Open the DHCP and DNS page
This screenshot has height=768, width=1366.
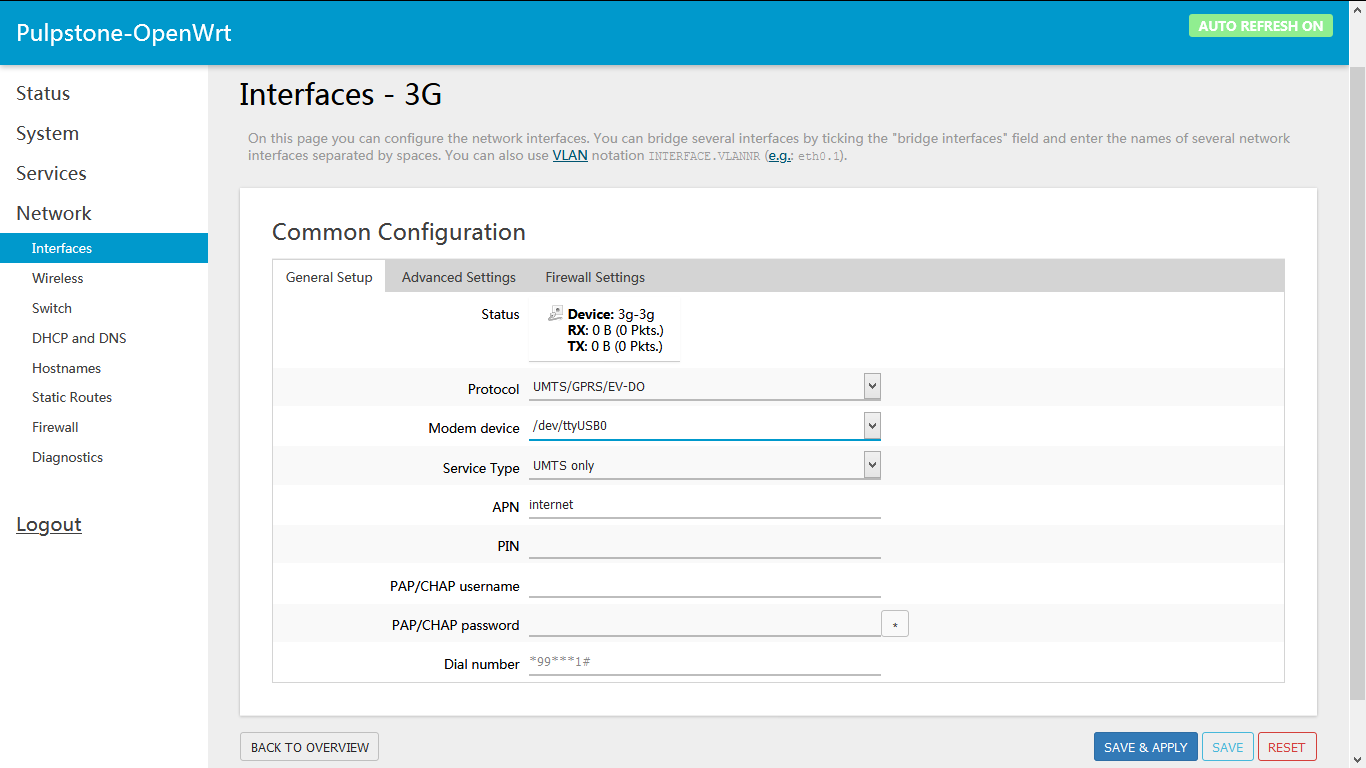pos(79,338)
